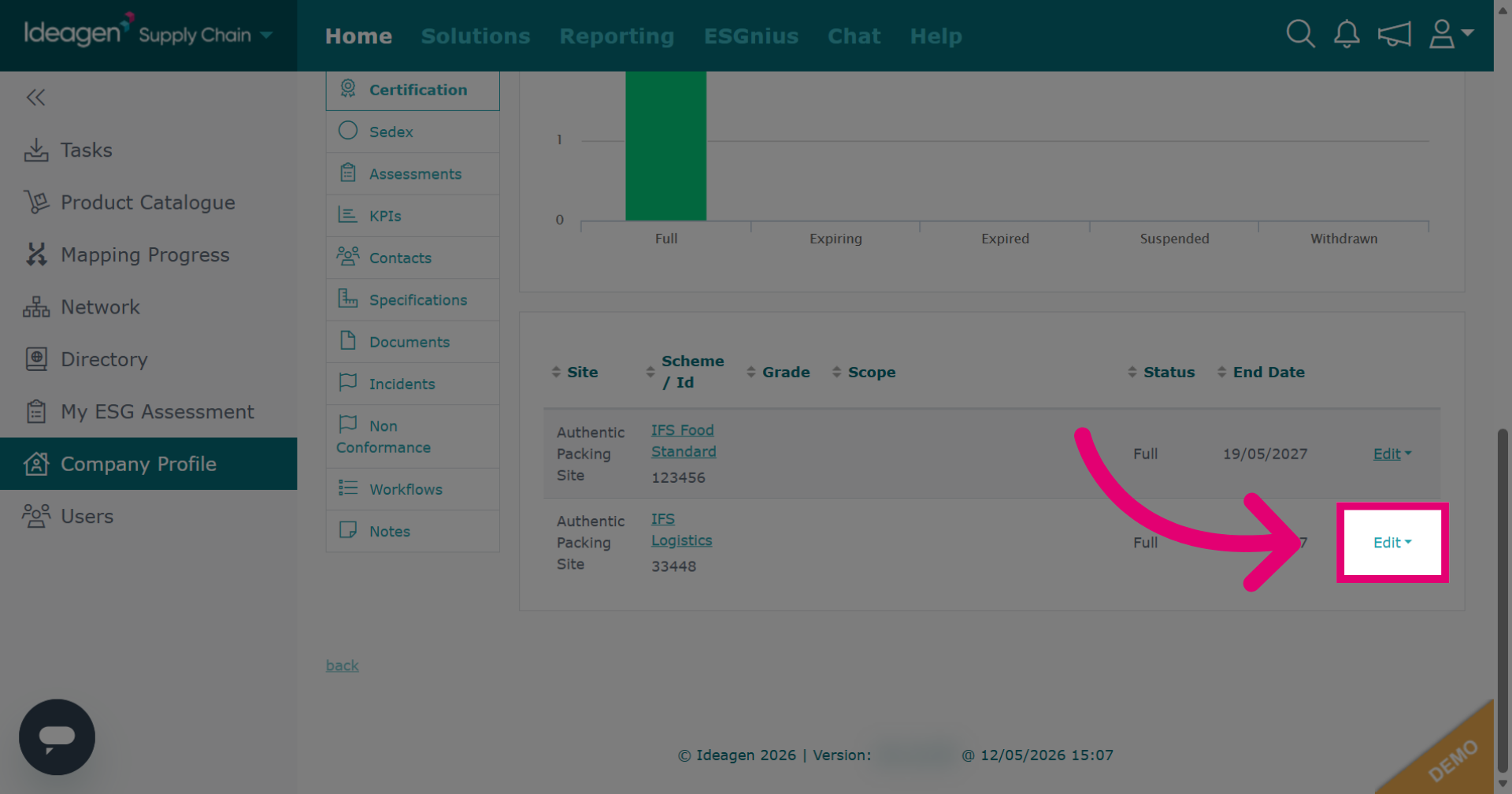The height and width of the screenshot is (794, 1512).
Task: Sort table by End Date column
Action: pyautogui.click(x=1261, y=372)
